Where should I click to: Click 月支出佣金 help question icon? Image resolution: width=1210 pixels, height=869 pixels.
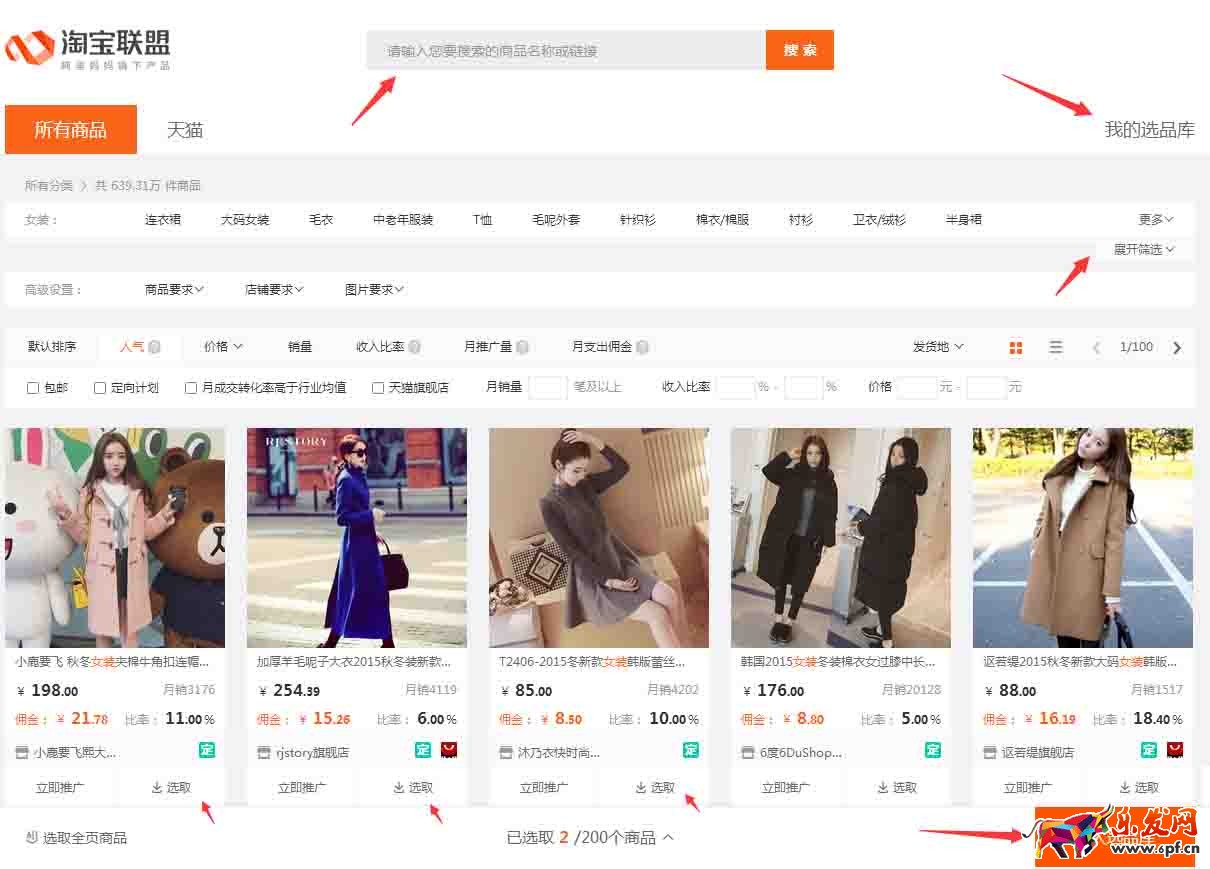tap(642, 347)
